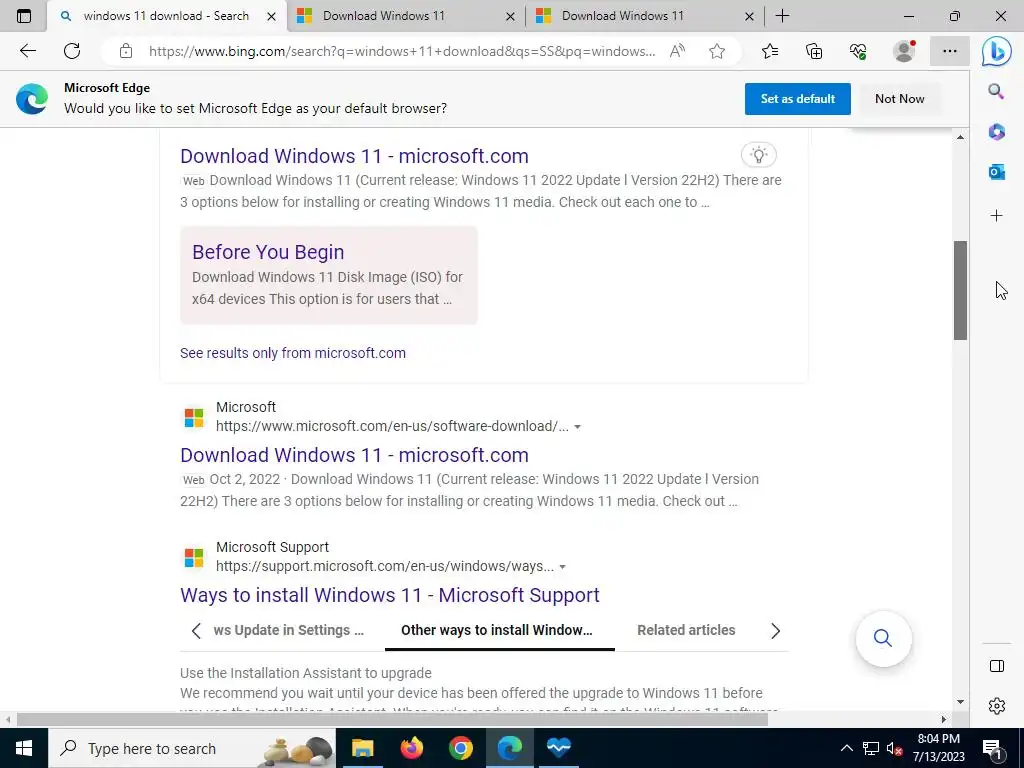Open sidebar Search icon
The width and height of the screenshot is (1024, 768).
click(x=996, y=91)
